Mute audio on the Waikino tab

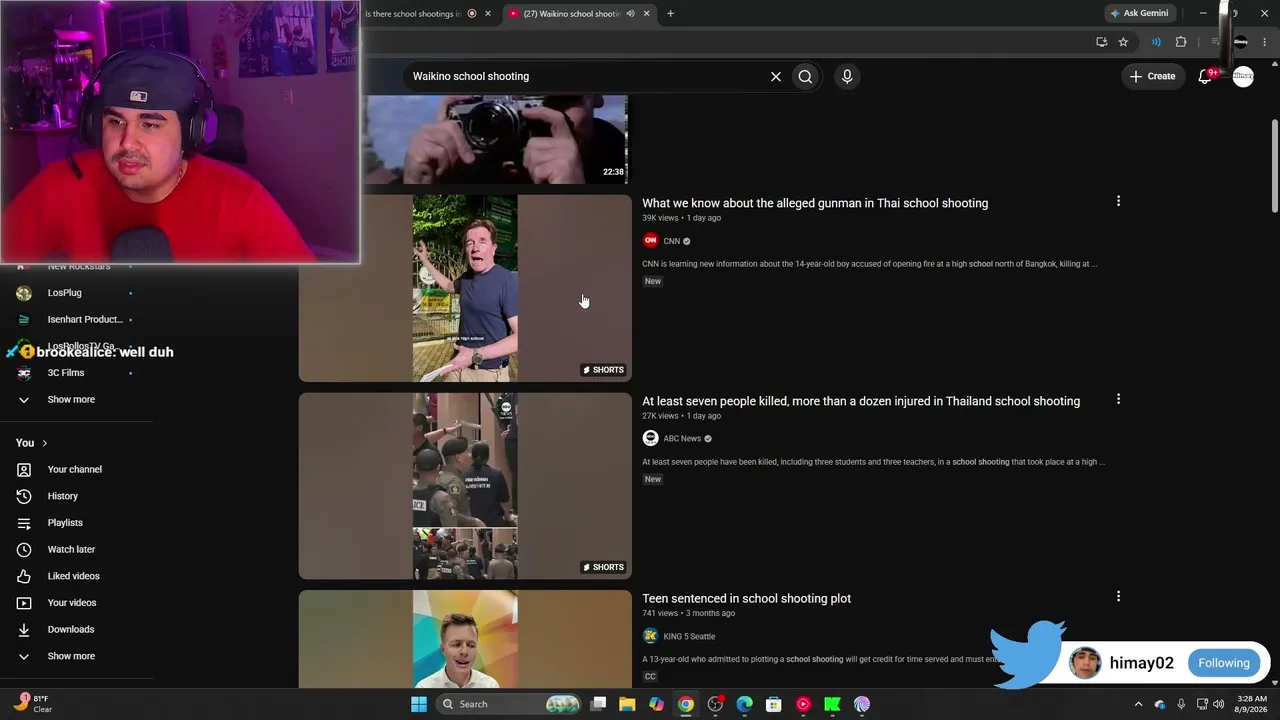coord(630,13)
